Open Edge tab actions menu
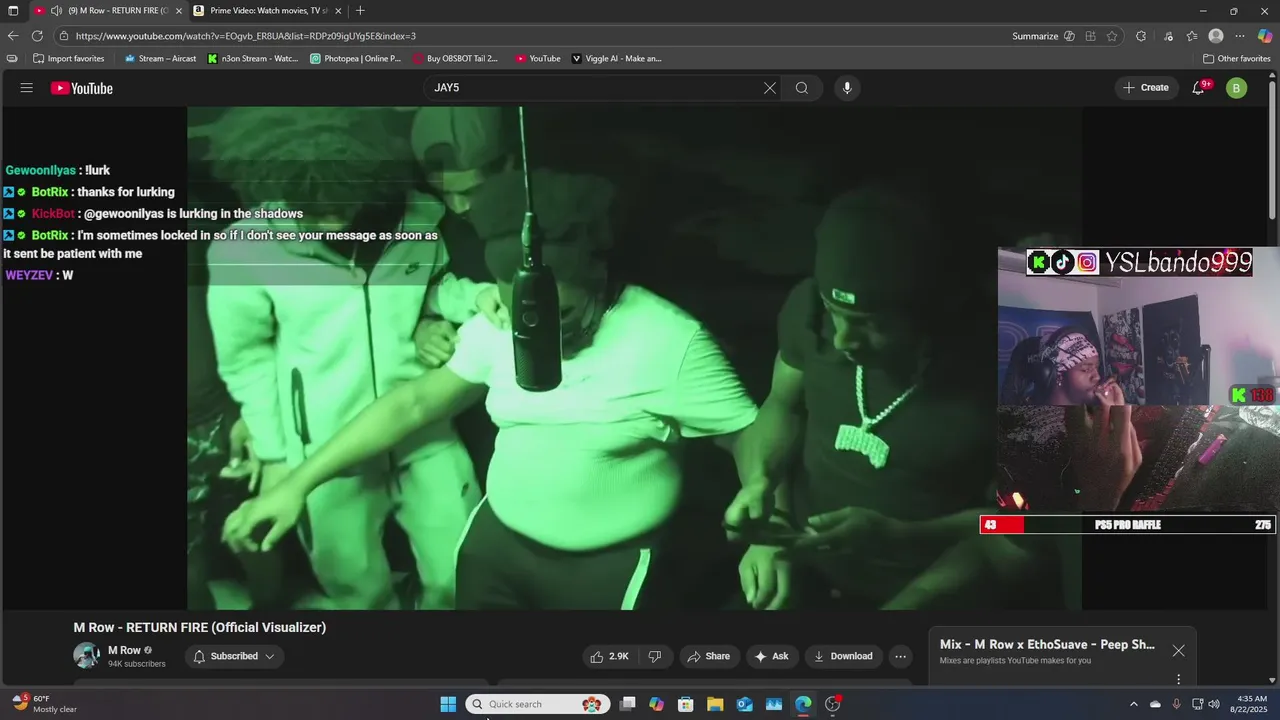The image size is (1280, 720). (13, 10)
